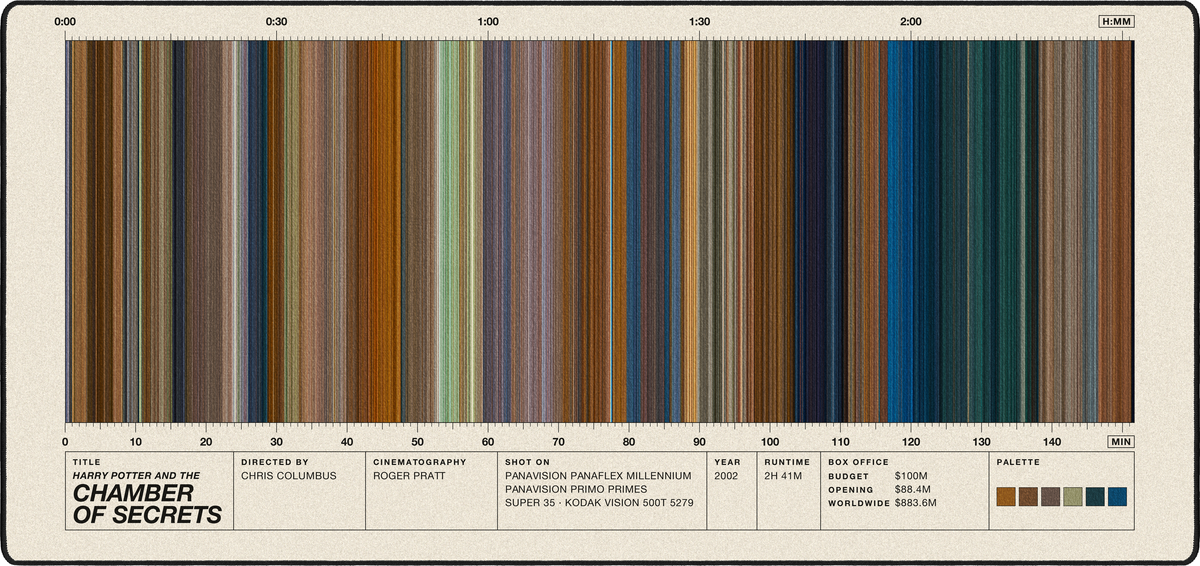
Task: Click 'PANAVISION PANAFLEX MILLENNIUM' text
Action: click(x=599, y=476)
